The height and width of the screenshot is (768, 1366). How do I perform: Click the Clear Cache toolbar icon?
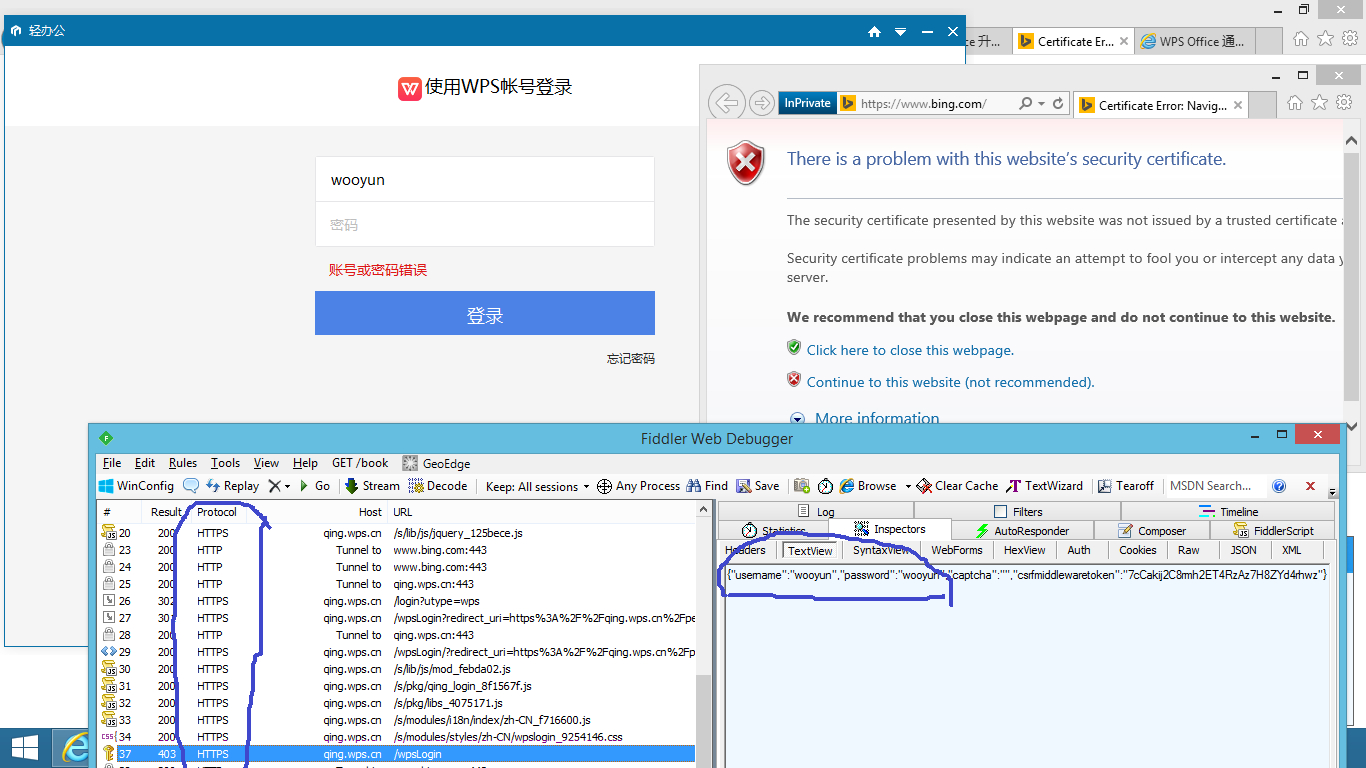point(925,486)
